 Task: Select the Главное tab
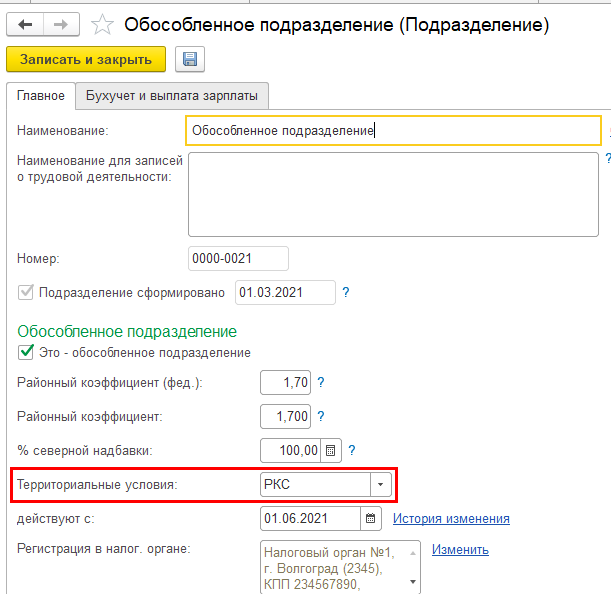[x=41, y=96]
